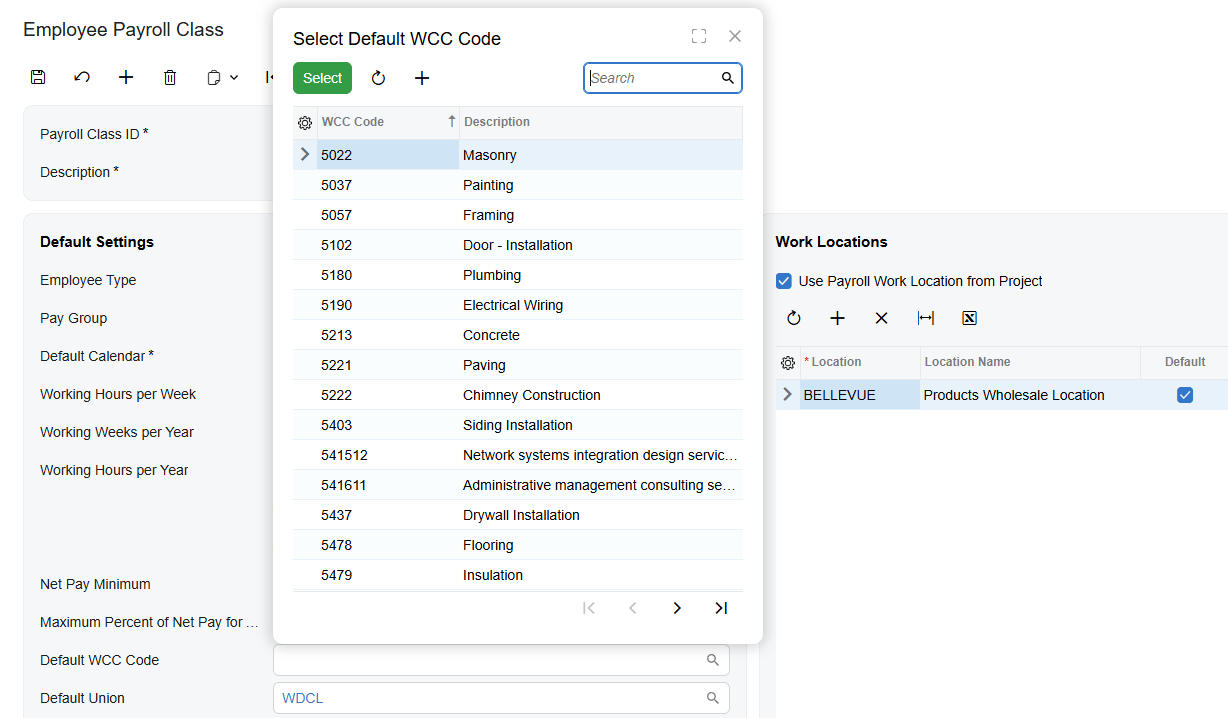1228x718 pixels.
Task: Open the clipboard copy-paste dropdown
Action: pos(222,77)
